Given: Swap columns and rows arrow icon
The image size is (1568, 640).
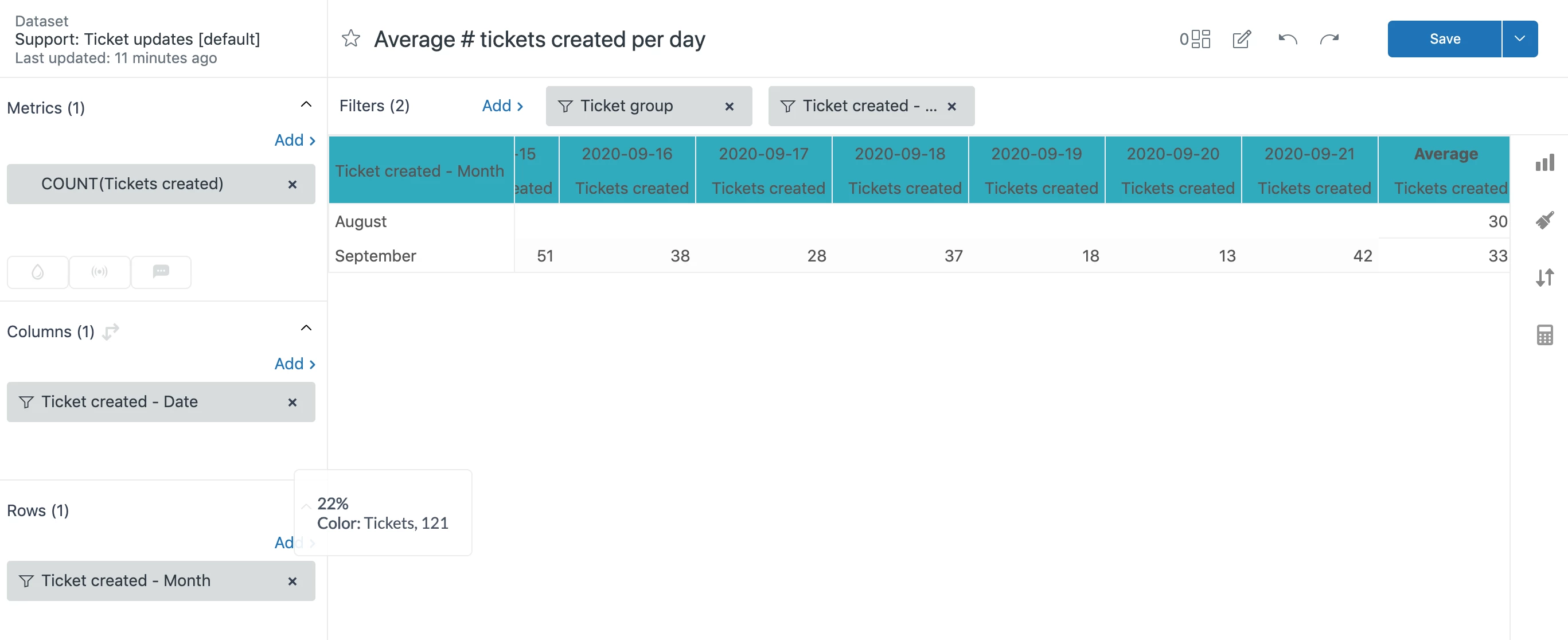Looking at the screenshot, I should [111, 331].
